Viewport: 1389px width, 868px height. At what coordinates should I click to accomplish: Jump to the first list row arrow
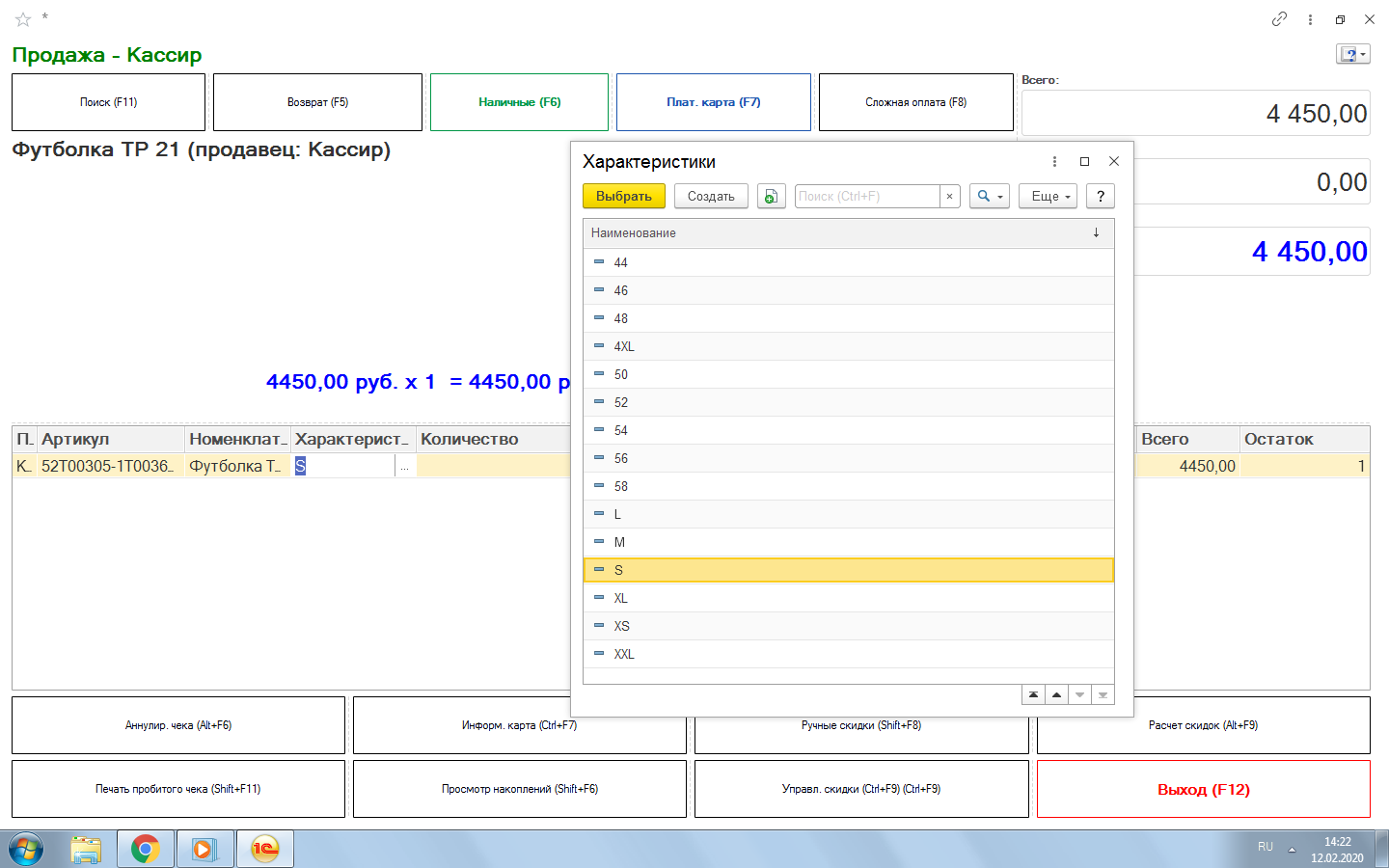coord(1033,694)
